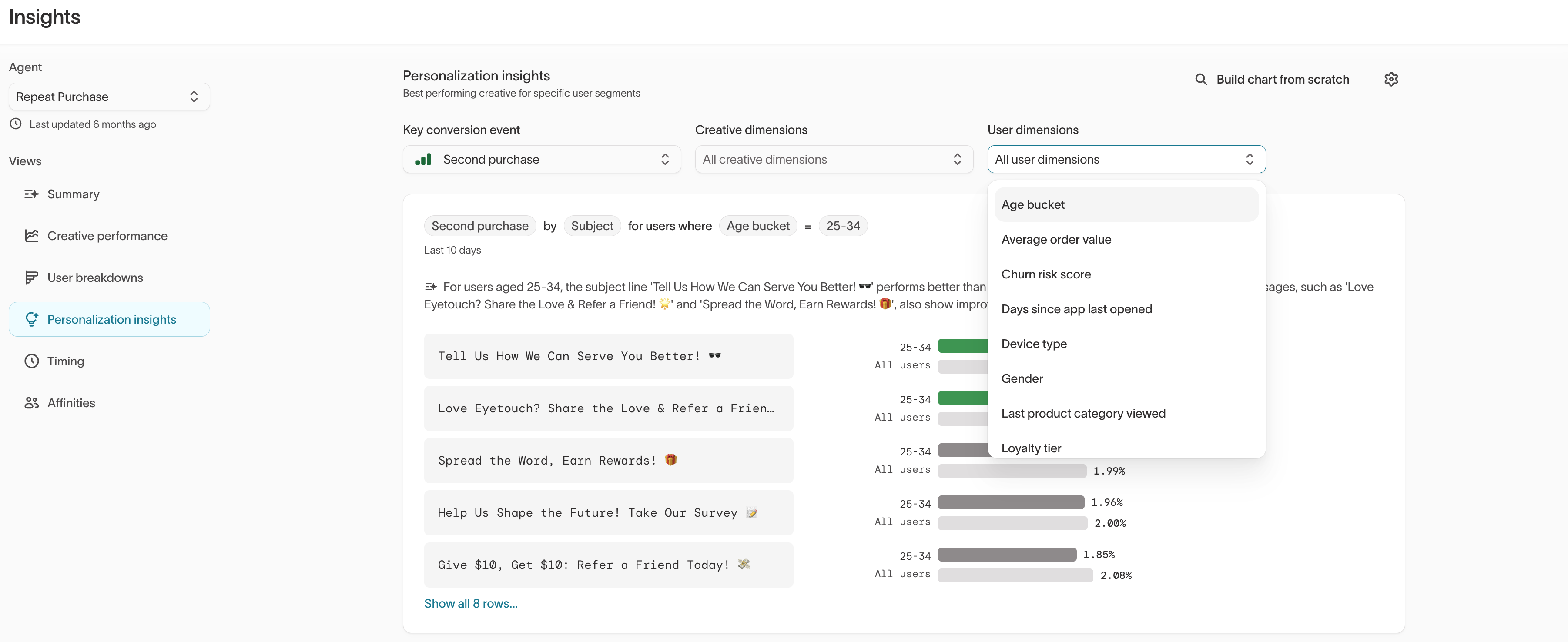Select the Personalization insights lightbulb icon
Viewport: 1568px width, 642px height.
(32, 319)
